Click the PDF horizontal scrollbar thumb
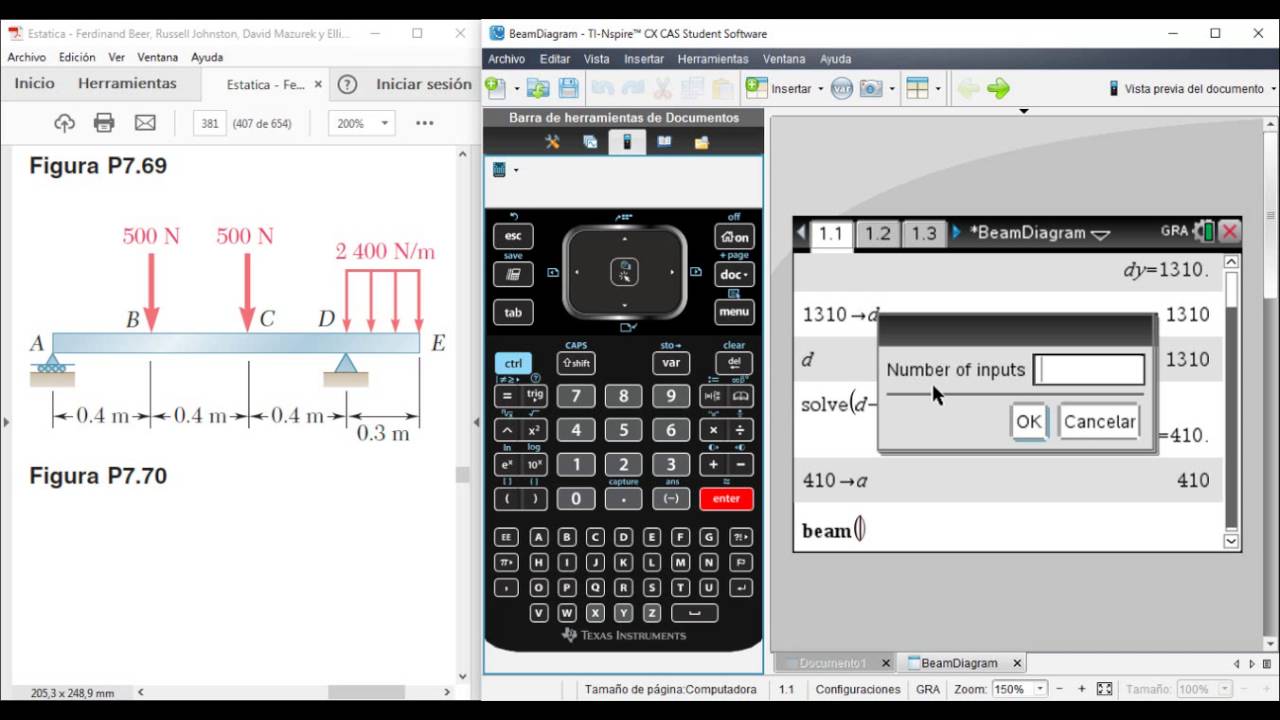This screenshot has width=1280, height=720. click(365, 692)
